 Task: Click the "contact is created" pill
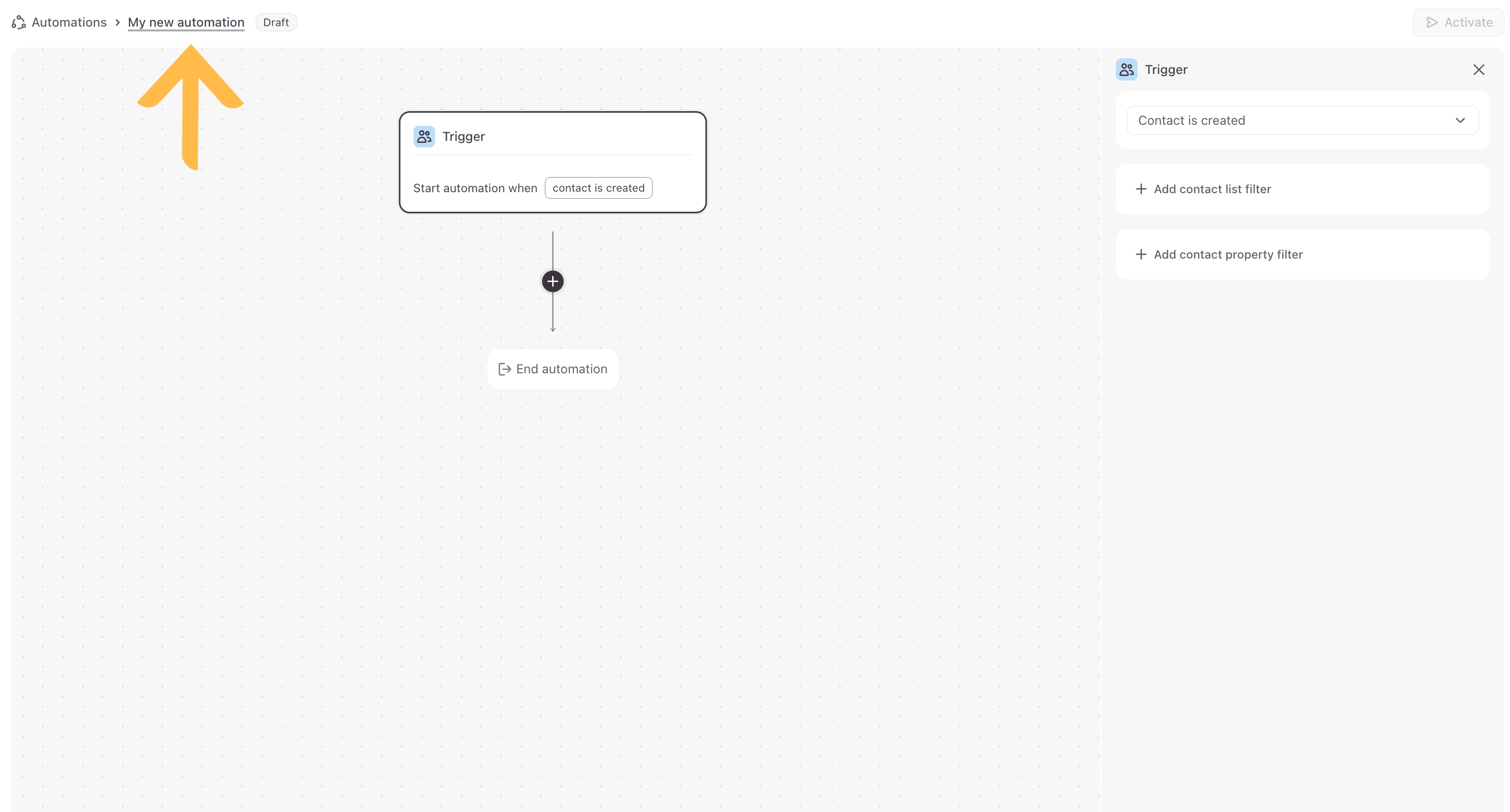[598, 188]
